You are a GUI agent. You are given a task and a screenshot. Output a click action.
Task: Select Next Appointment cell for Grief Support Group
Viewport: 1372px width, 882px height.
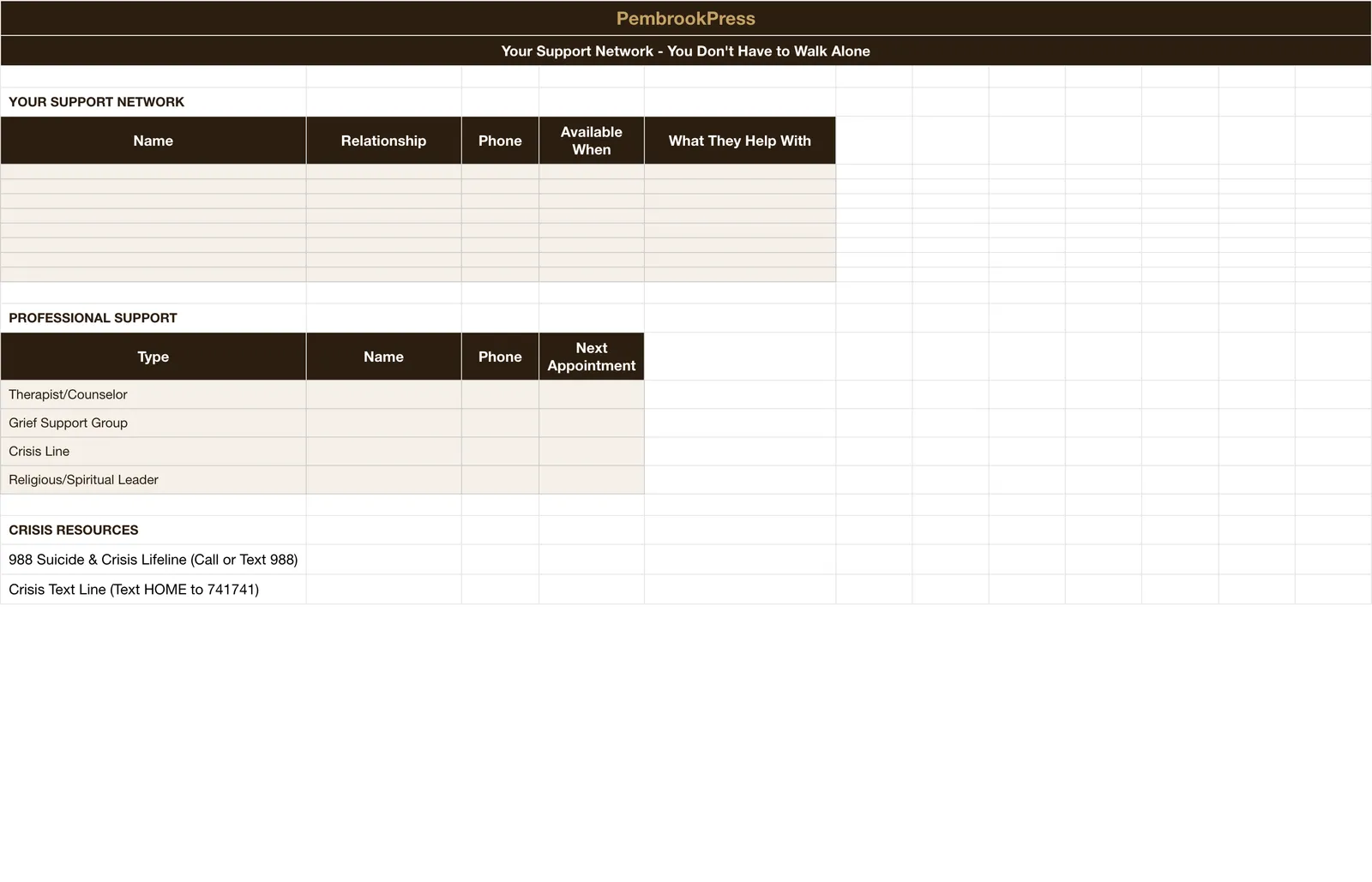(x=592, y=423)
